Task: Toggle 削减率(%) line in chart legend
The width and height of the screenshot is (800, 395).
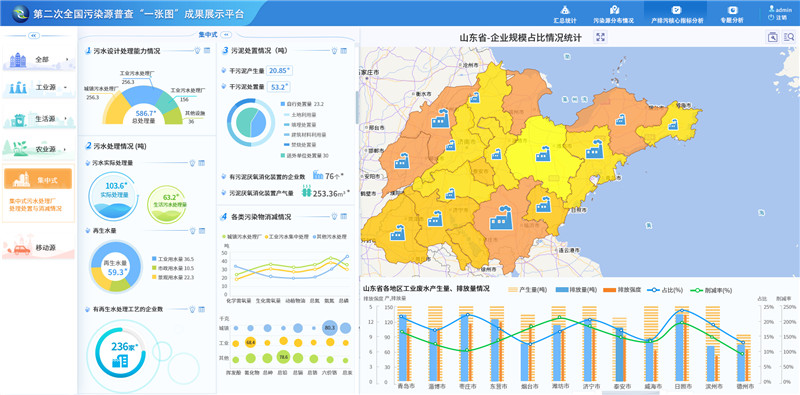Action: (711, 290)
